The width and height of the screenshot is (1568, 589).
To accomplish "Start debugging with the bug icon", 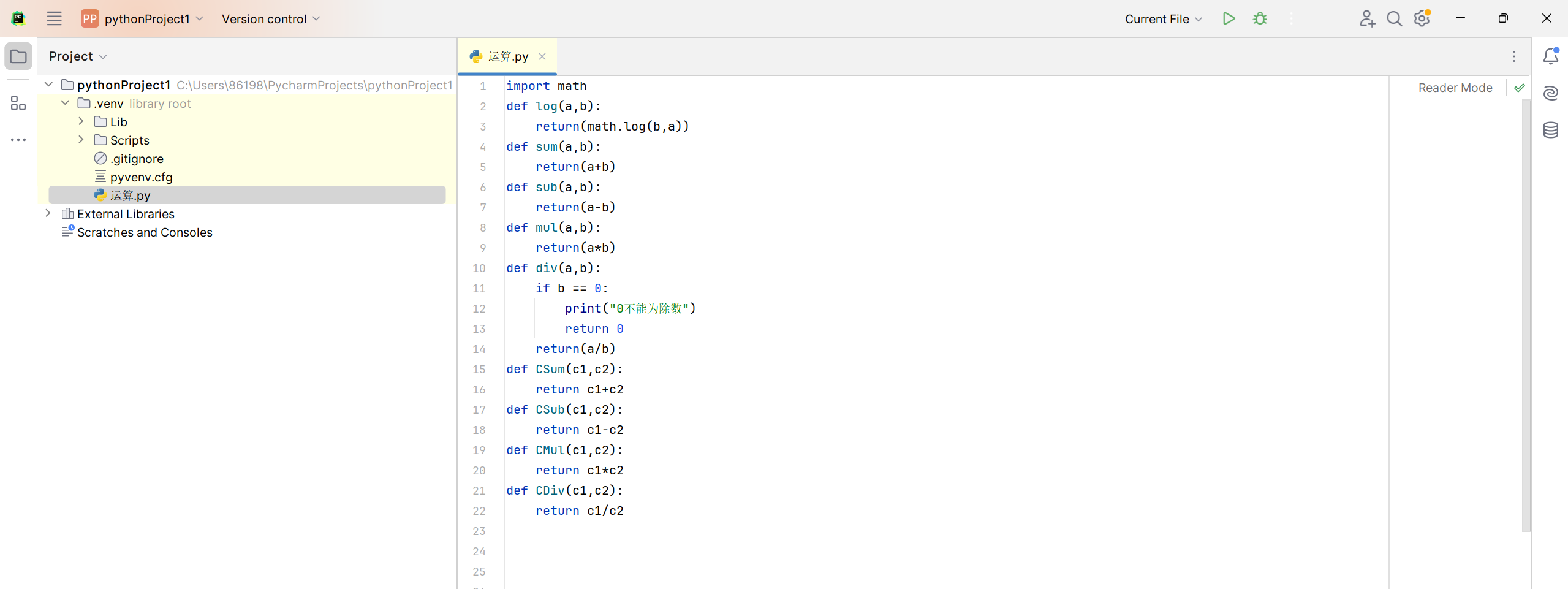I will point(1260,18).
